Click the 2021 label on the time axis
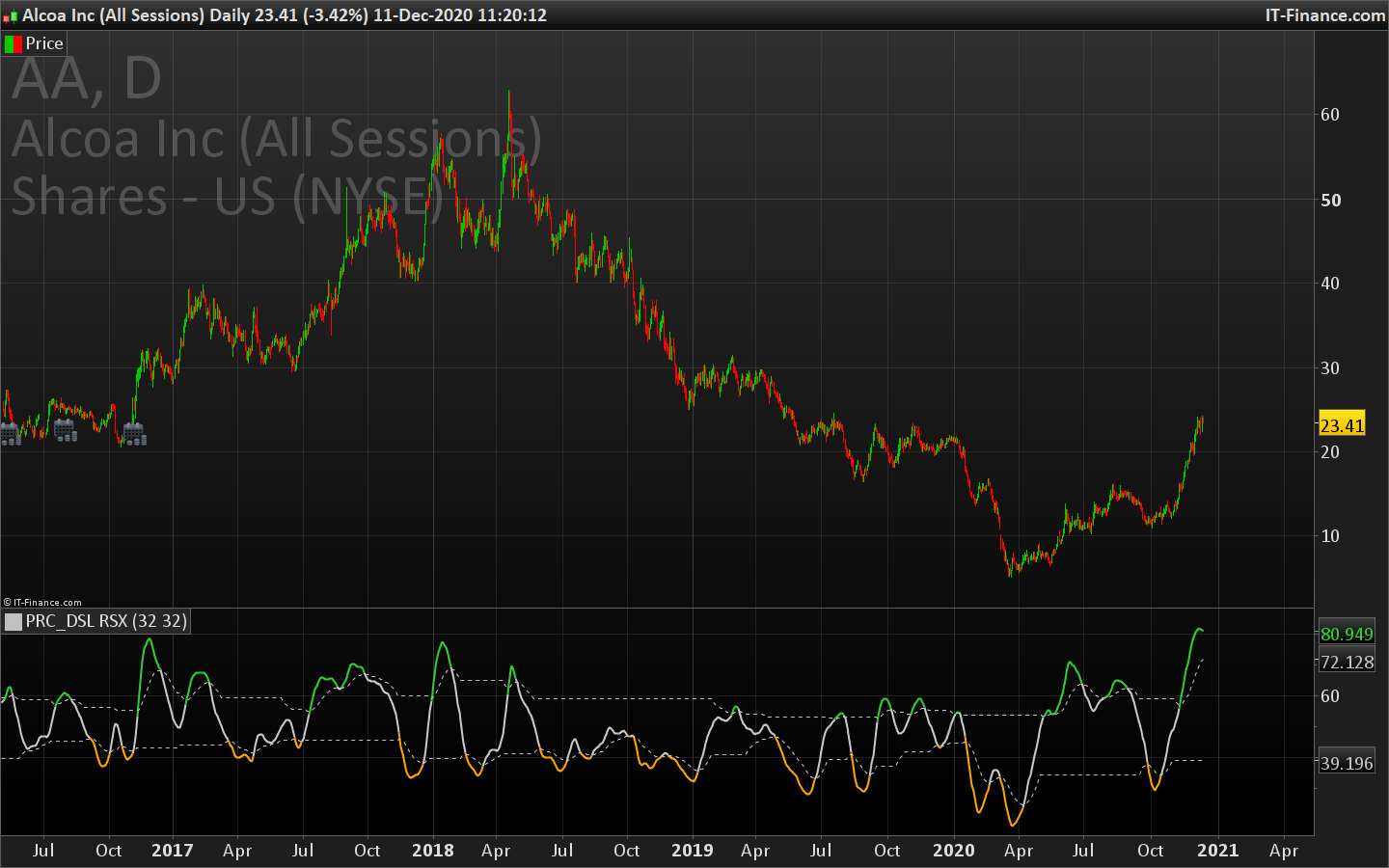The height and width of the screenshot is (868, 1389). (x=1218, y=851)
